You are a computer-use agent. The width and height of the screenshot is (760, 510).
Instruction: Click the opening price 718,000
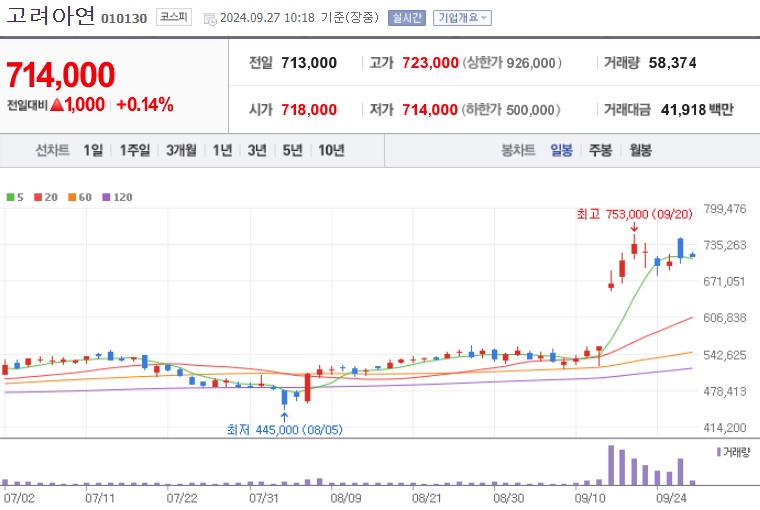(x=309, y=110)
